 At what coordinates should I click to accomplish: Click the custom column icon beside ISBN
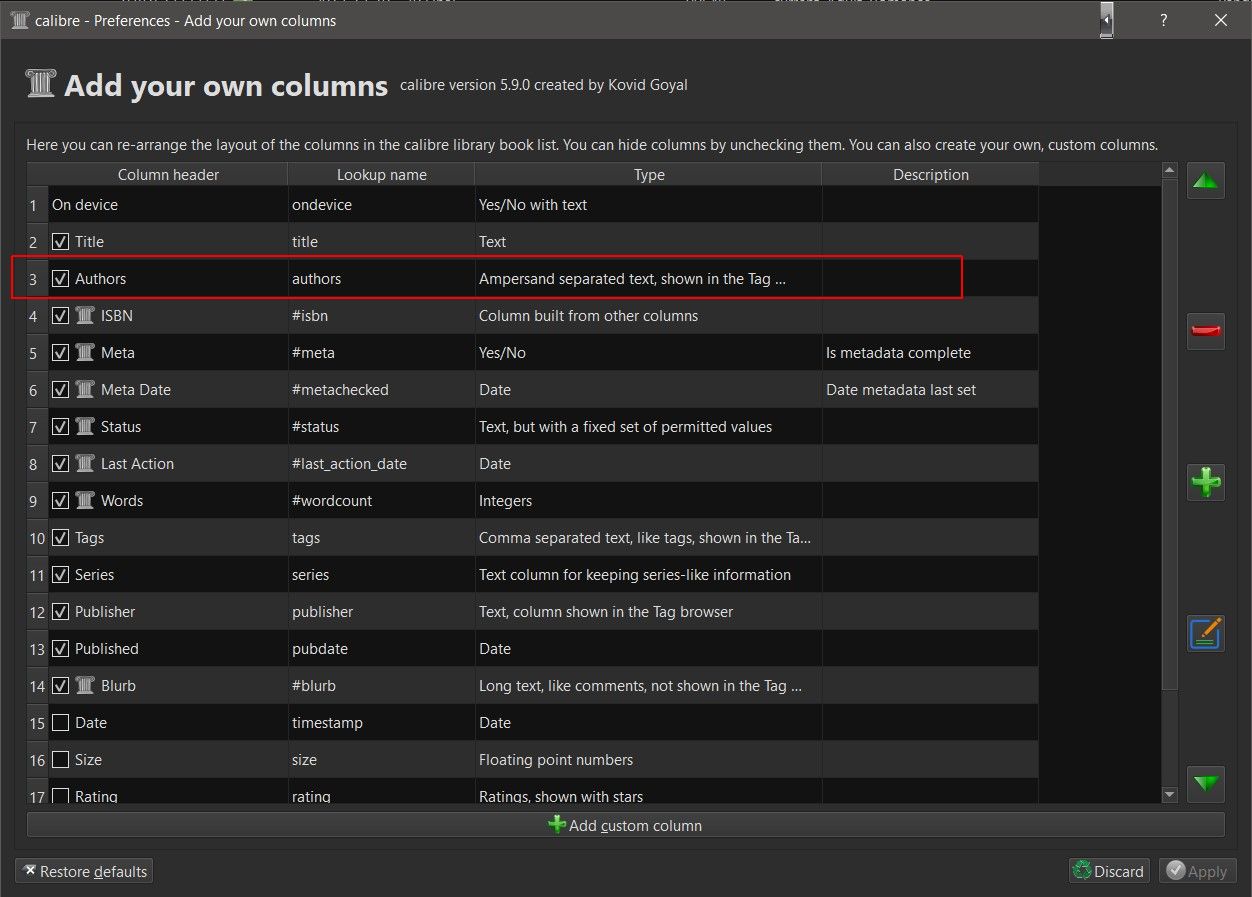pos(86,316)
